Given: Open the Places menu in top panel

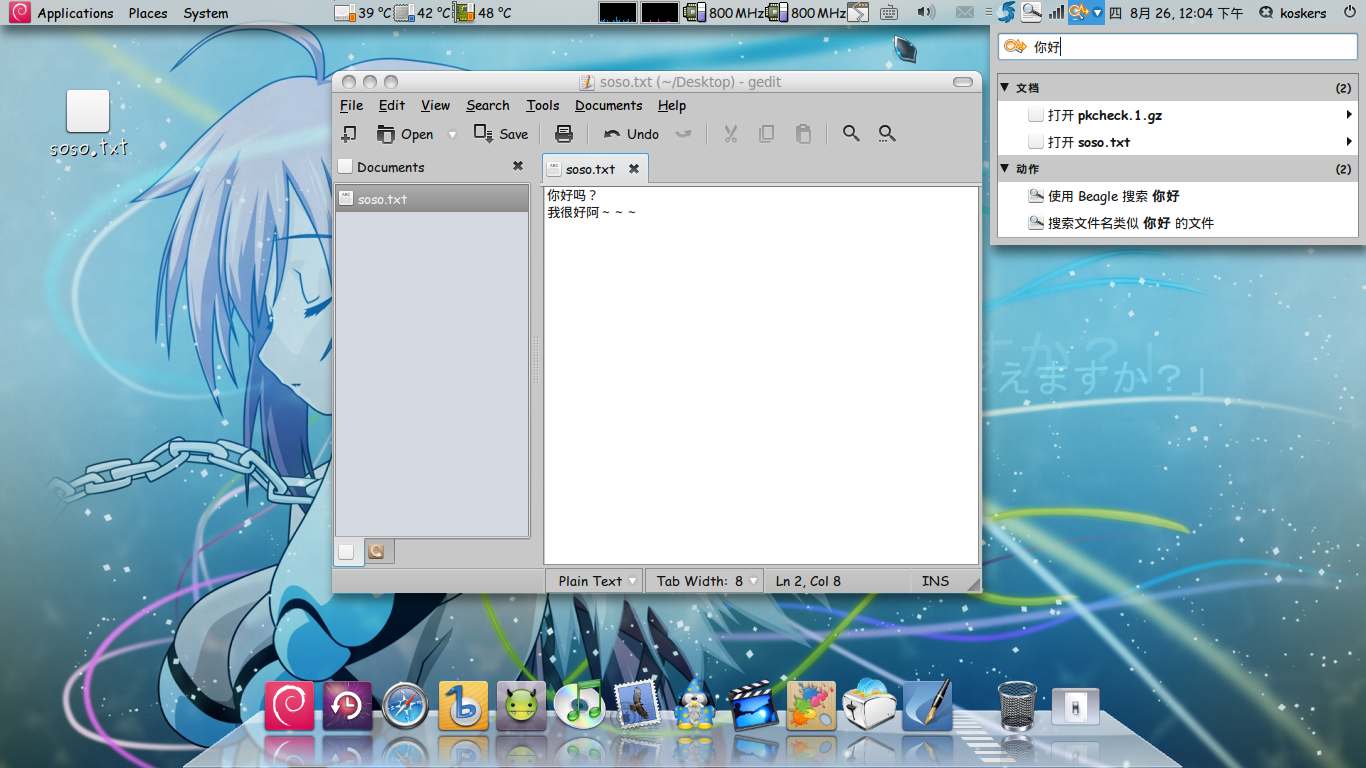Looking at the screenshot, I should point(148,13).
